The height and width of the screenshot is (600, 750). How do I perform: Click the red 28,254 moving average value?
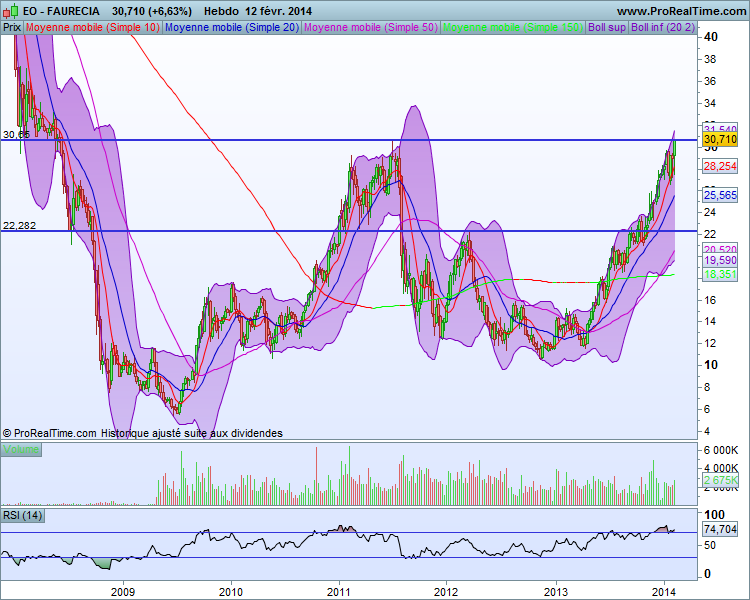pyautogui.click(x=720, y=166)
